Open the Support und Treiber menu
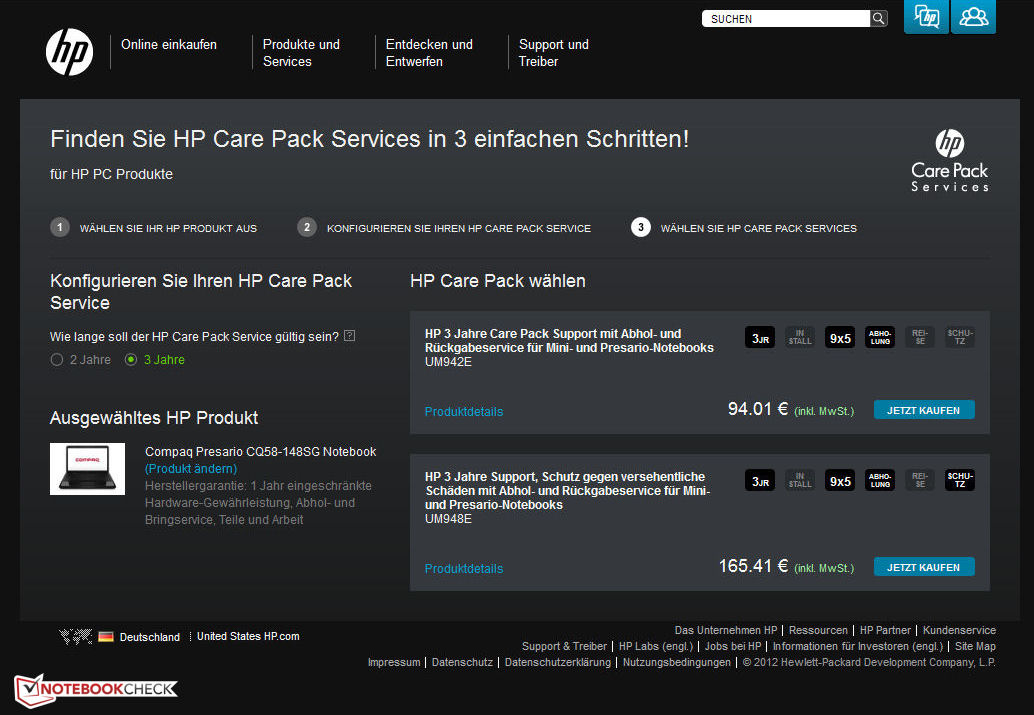This screenshot has height=715, width=1034. (553, 52)
